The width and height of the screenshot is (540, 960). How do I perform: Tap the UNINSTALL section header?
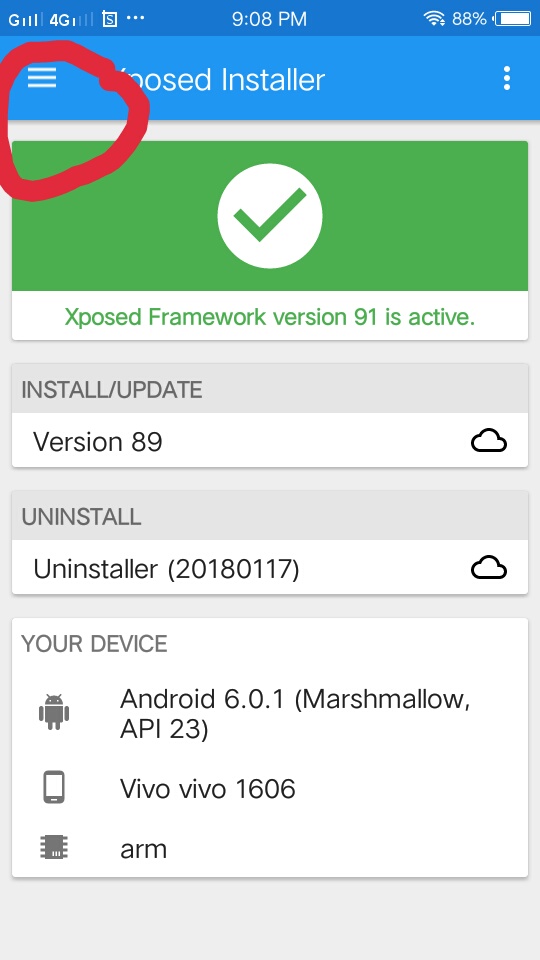(x=269, y=516)
